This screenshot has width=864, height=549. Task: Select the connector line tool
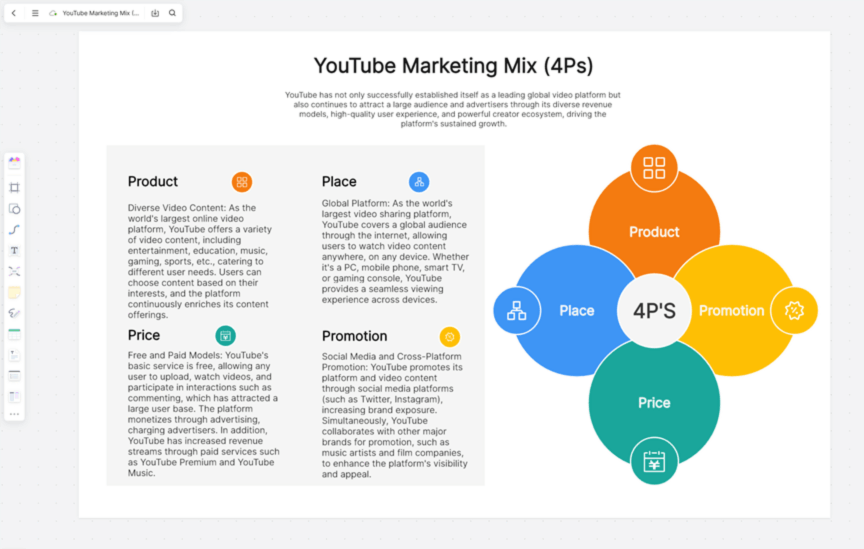click(x=14, y=230)
